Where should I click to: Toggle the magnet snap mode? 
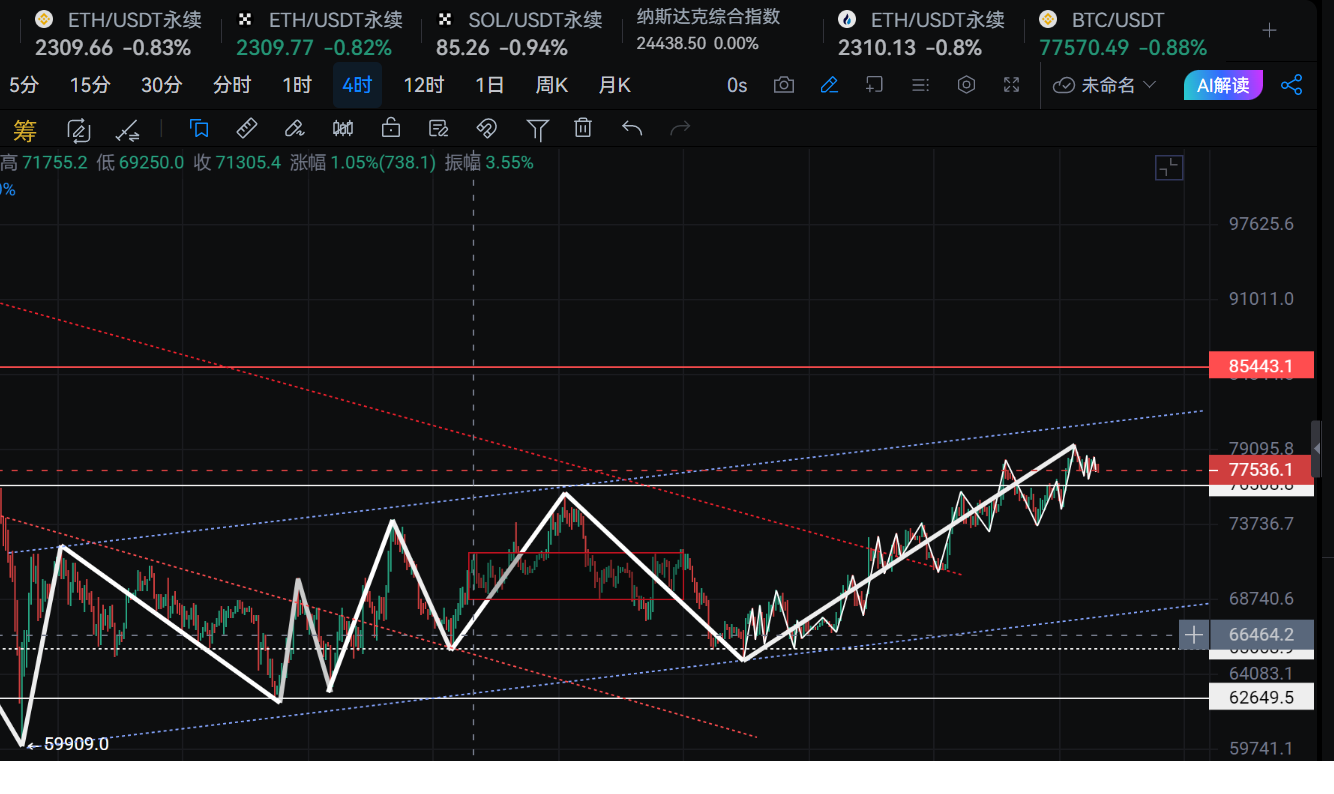(486, 128)
